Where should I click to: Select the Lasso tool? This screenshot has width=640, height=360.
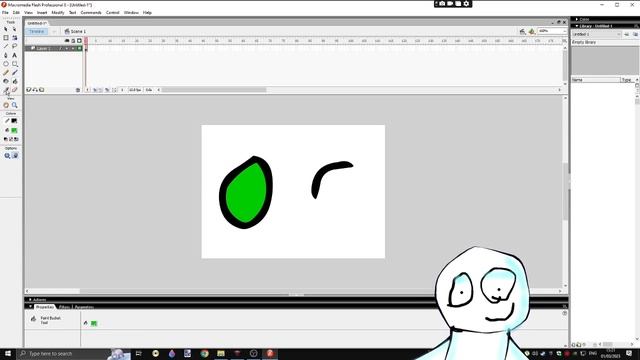(x=14, y=46)
